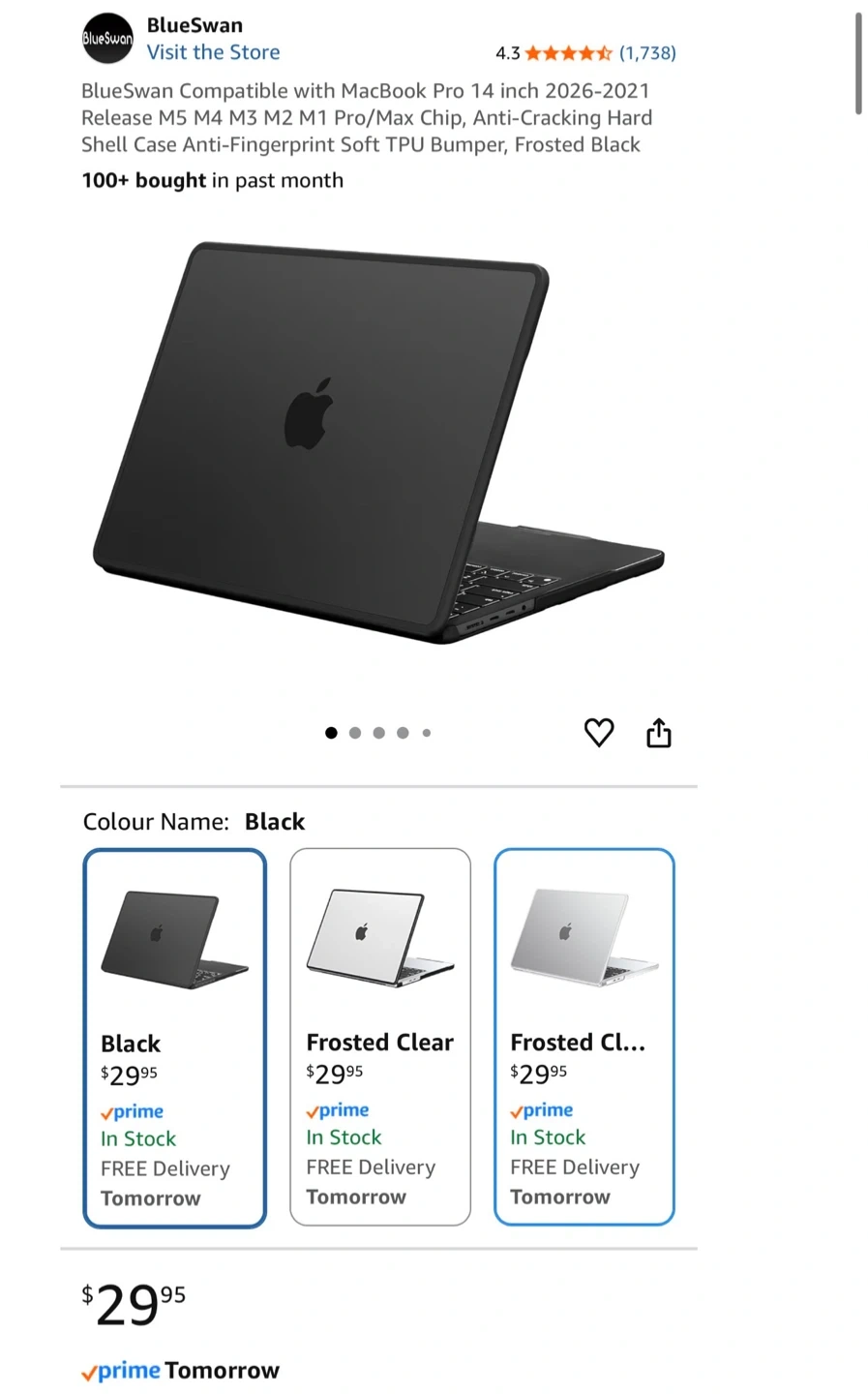Tap the heart wishlist icon
This screenshot has width=868, height=1394.
(599, 733)
